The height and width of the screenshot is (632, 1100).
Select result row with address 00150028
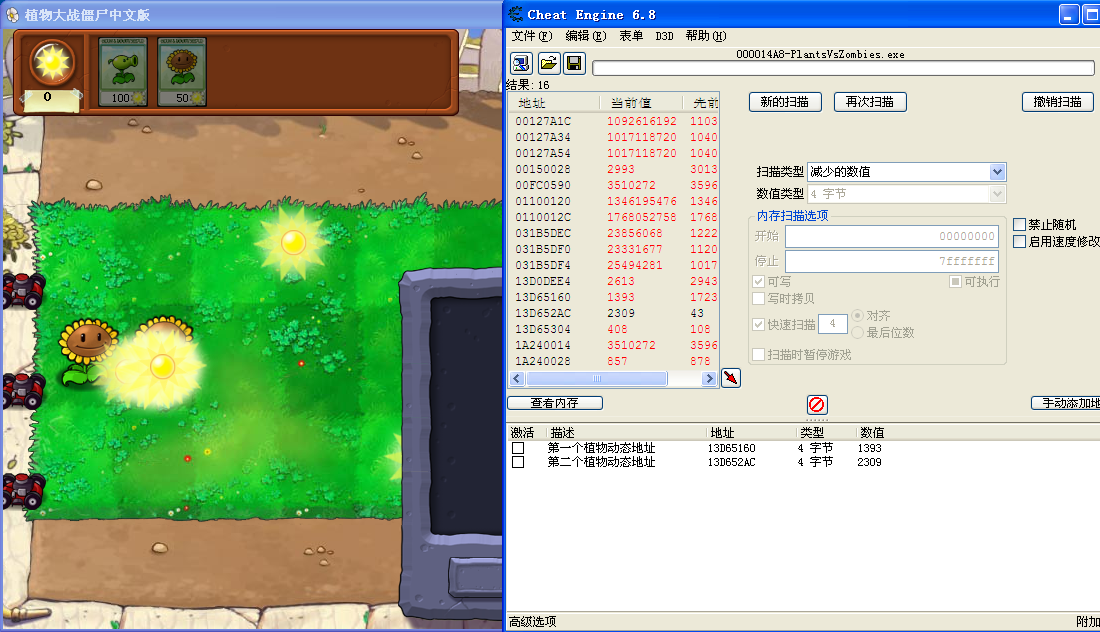[x=614, y=169]
